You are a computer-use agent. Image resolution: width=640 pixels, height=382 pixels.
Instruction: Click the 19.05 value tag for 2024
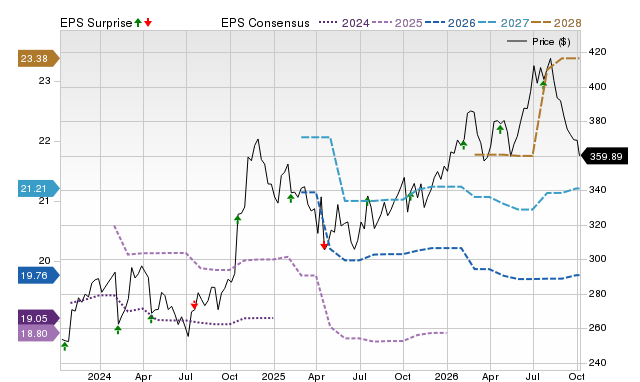[38, 318]
